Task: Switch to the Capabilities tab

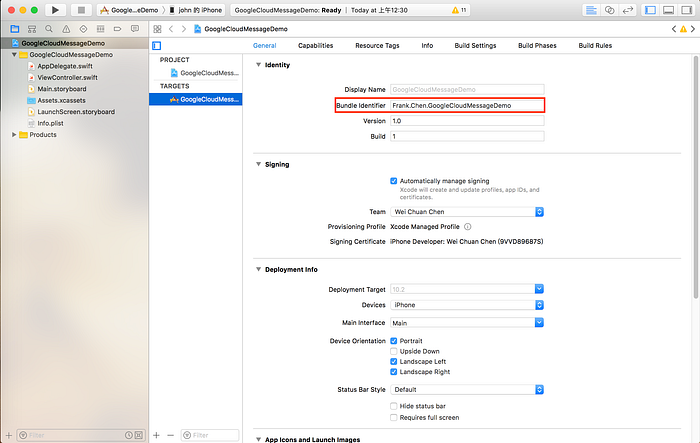Action: 316,46
